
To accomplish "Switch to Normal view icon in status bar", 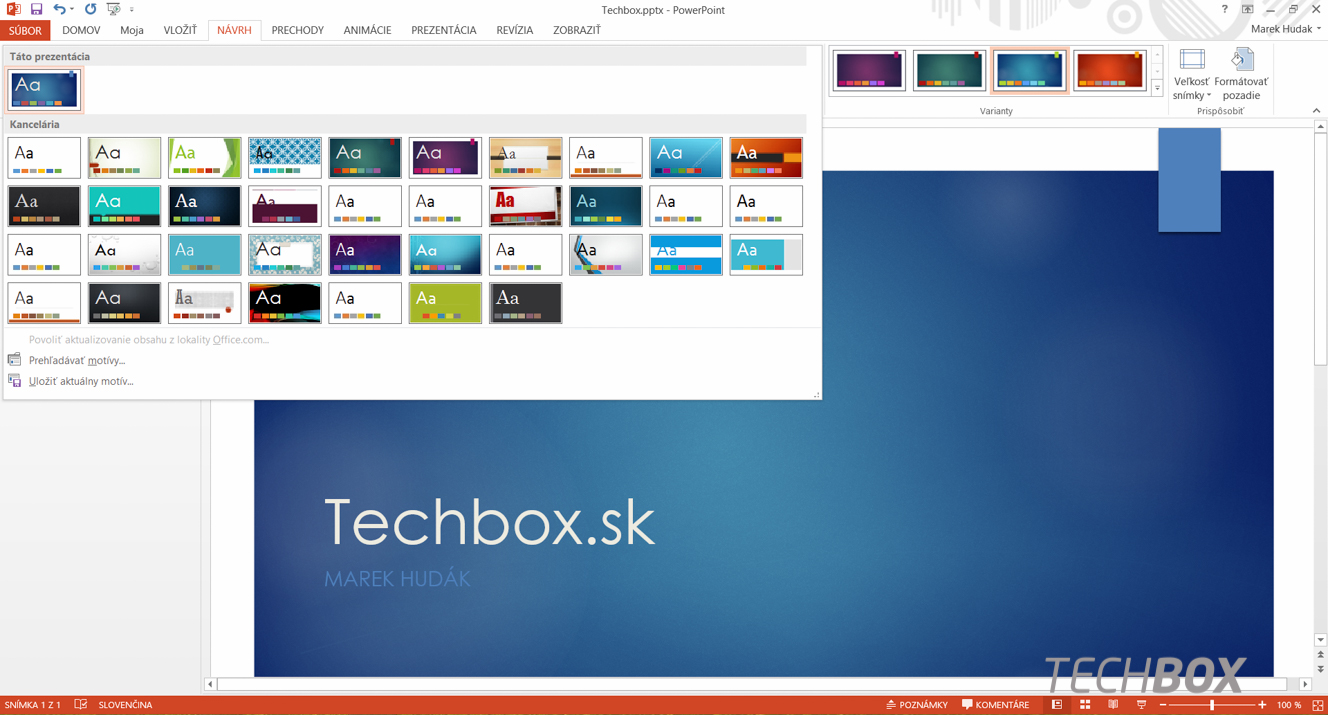I will coord(1057,705).
